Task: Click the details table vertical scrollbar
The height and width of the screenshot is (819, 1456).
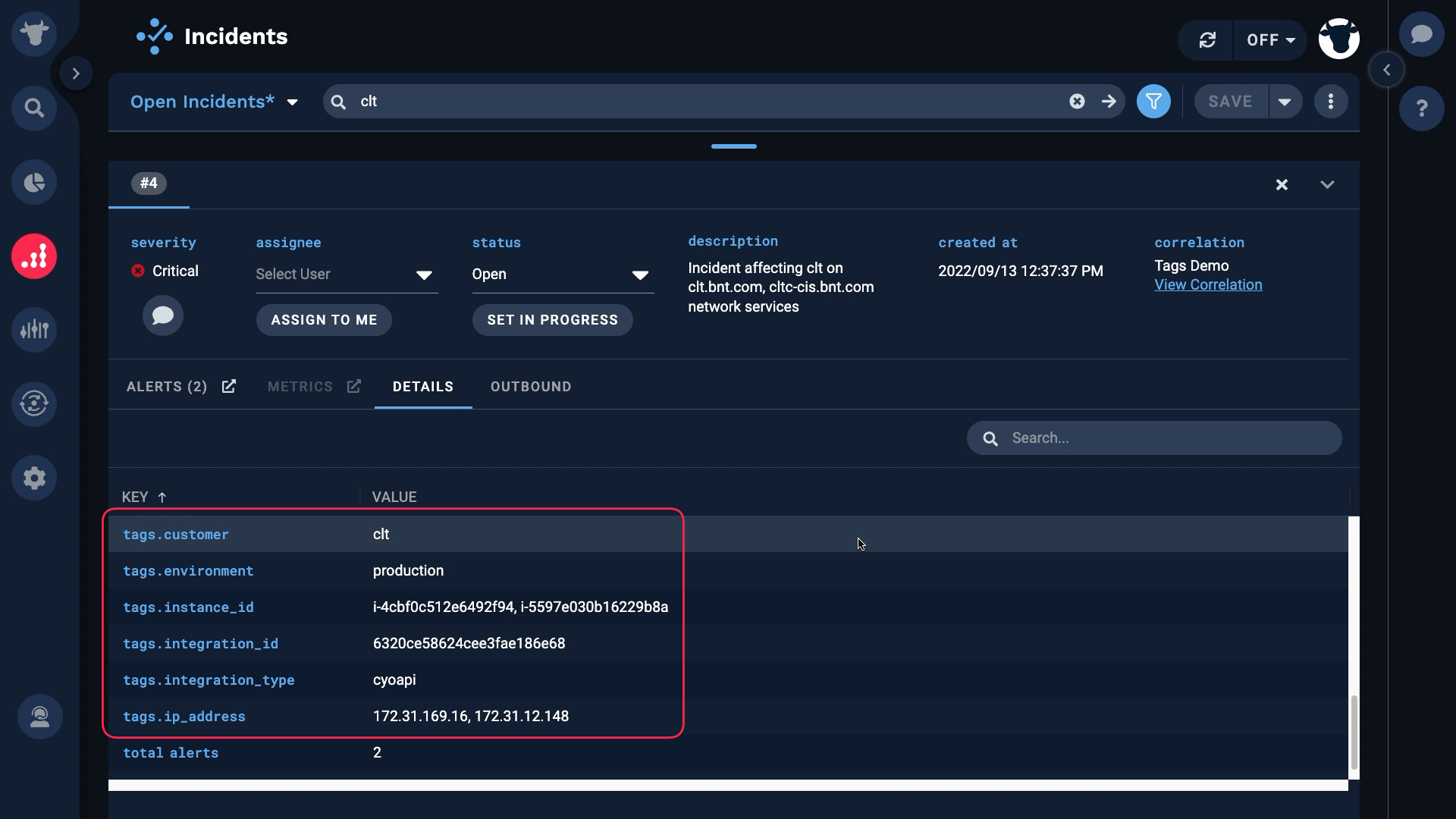Action: click(x=1354, y=733)
